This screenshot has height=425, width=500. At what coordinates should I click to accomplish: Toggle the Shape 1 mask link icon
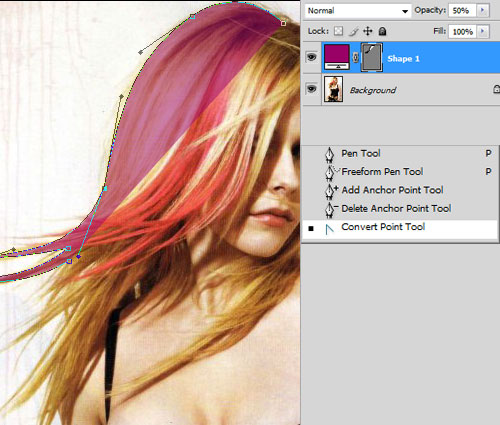click(x=355, y=58)
